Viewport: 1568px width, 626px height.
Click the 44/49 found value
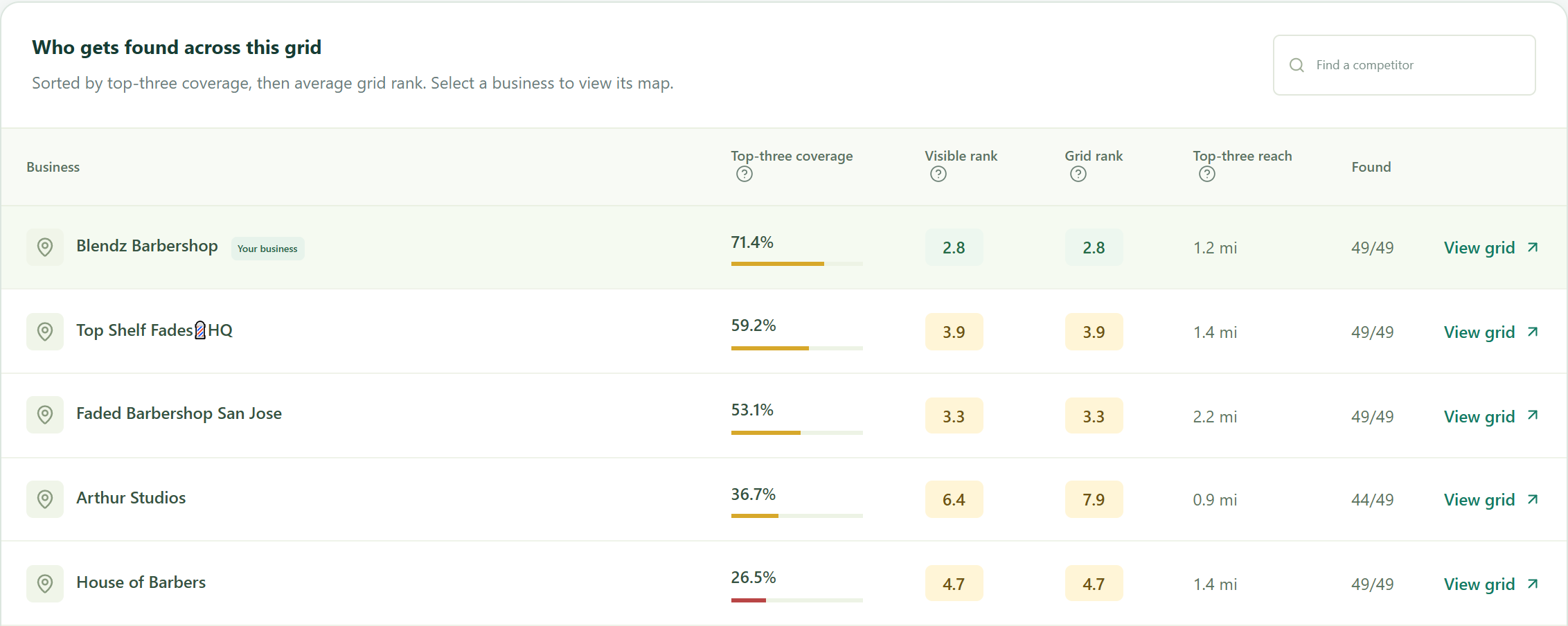(1372, 500)
